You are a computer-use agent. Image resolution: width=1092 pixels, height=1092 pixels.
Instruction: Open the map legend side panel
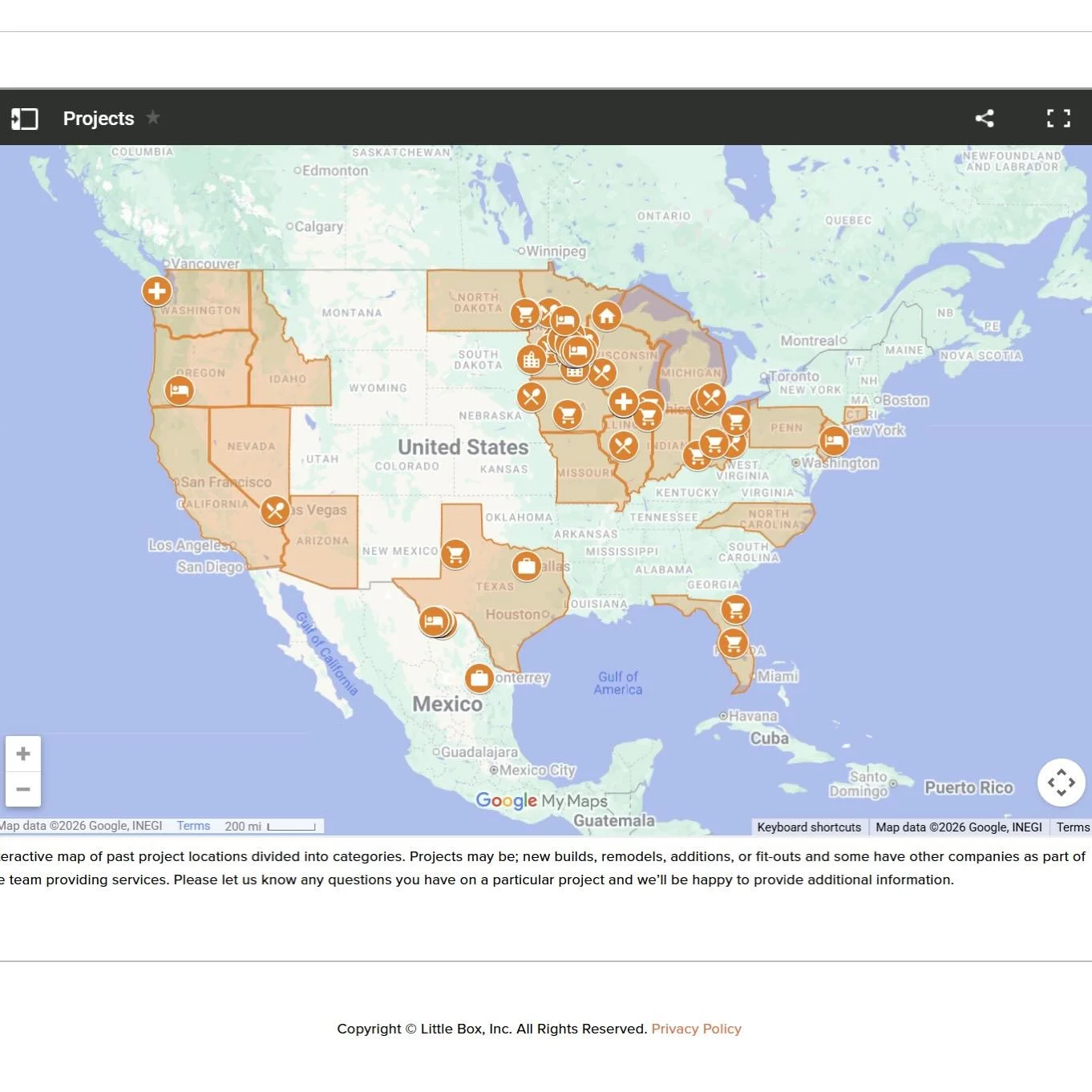pyautogui.click(x=23, y=118)
